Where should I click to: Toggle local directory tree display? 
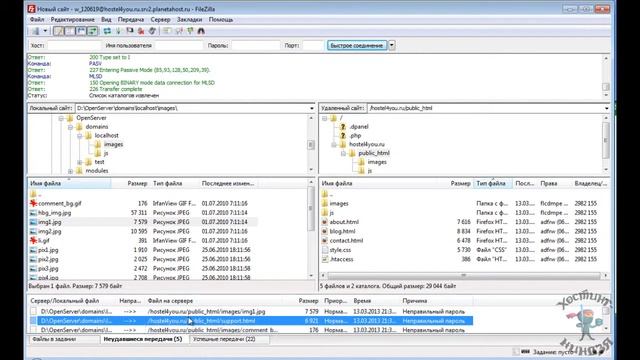(70, 31)
